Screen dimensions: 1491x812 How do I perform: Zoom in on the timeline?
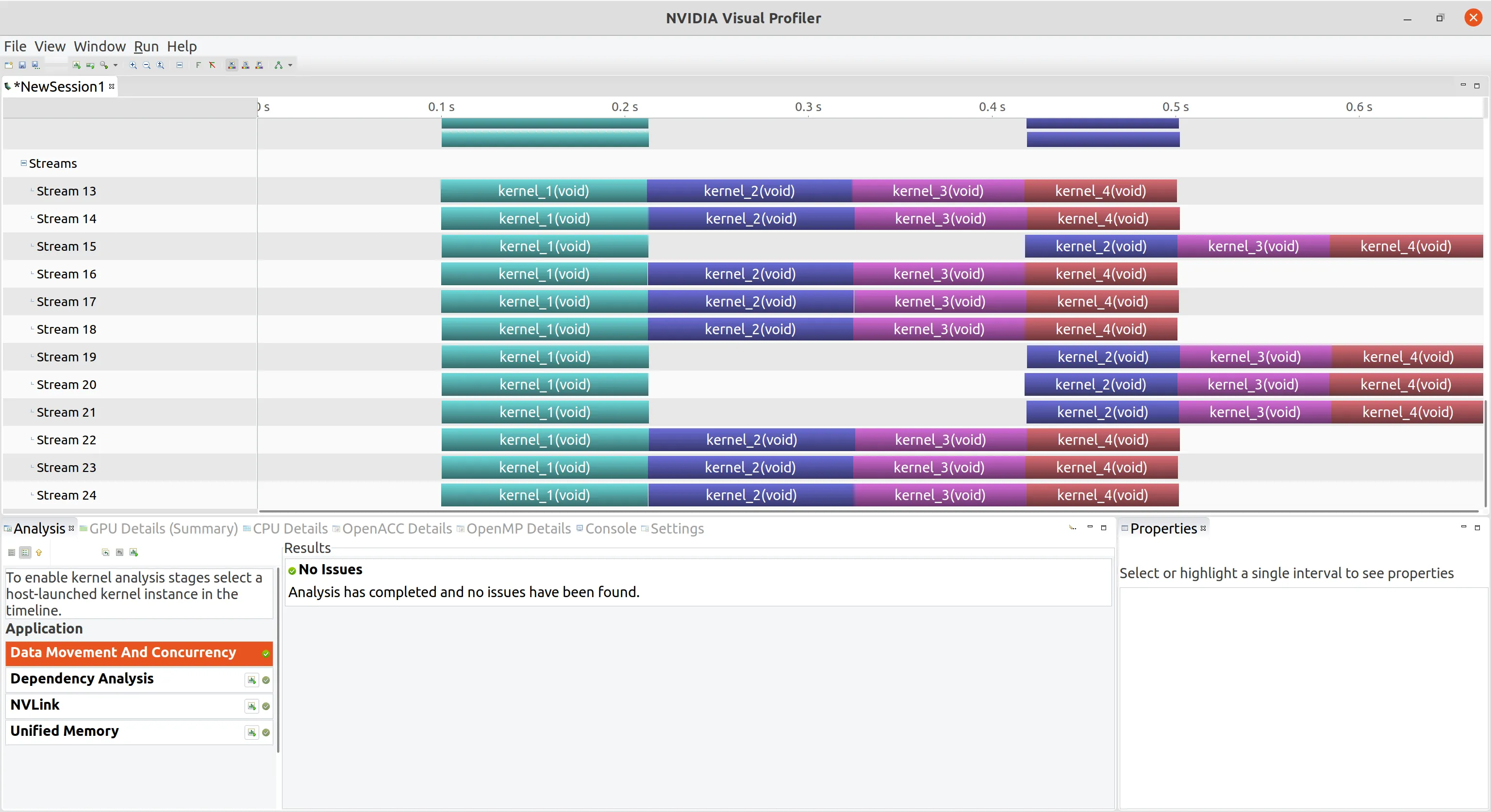pos(133,65)
